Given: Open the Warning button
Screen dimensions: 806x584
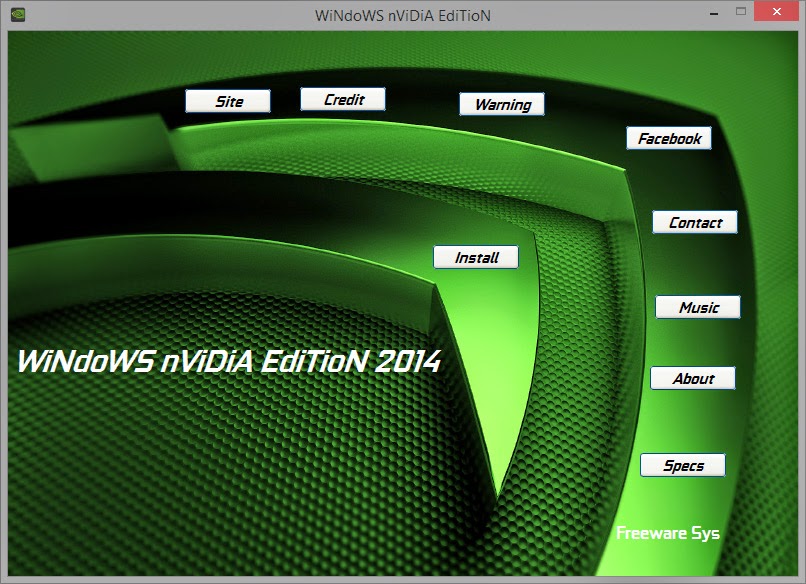Looking at the screenshot, I should tap(502, 104).
